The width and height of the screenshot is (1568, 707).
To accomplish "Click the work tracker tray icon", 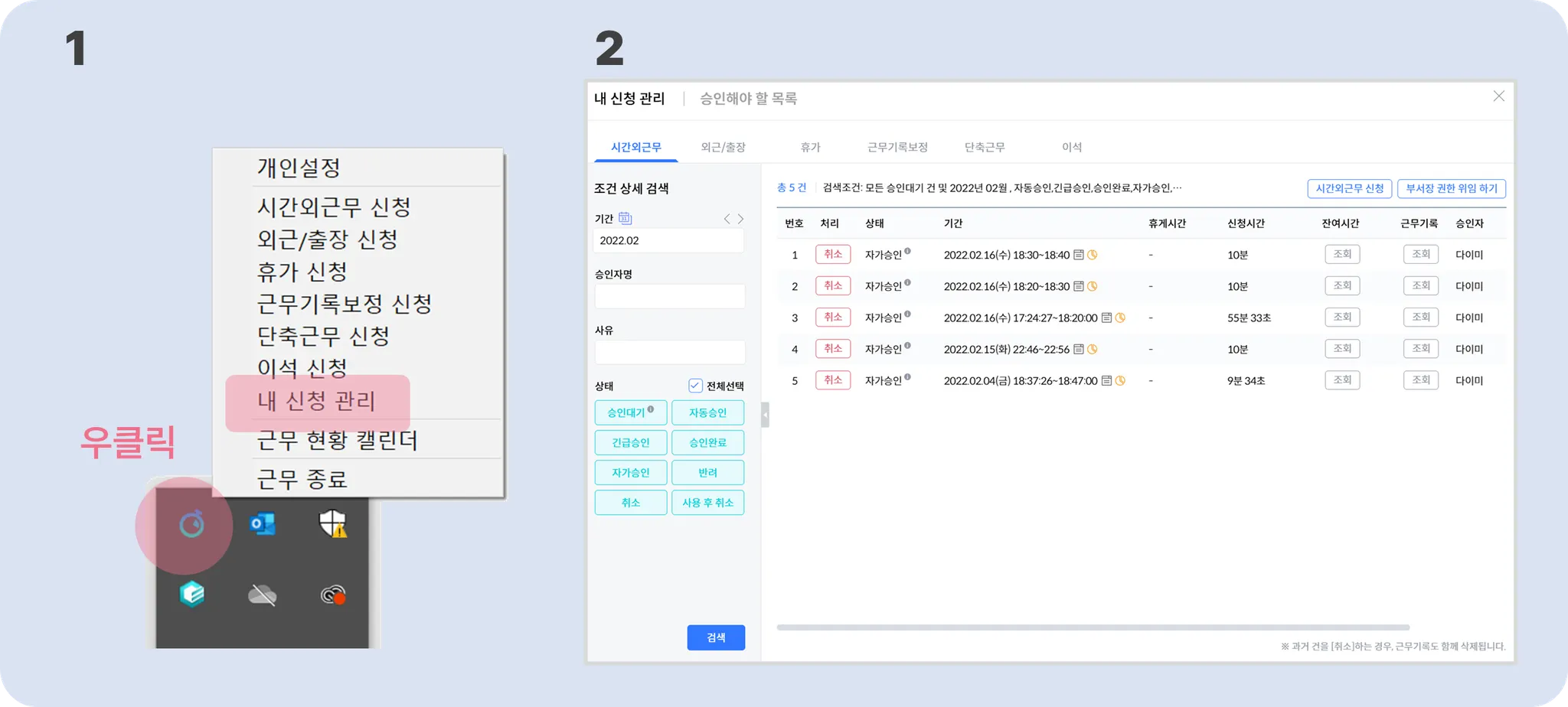I will pos(191,525).
